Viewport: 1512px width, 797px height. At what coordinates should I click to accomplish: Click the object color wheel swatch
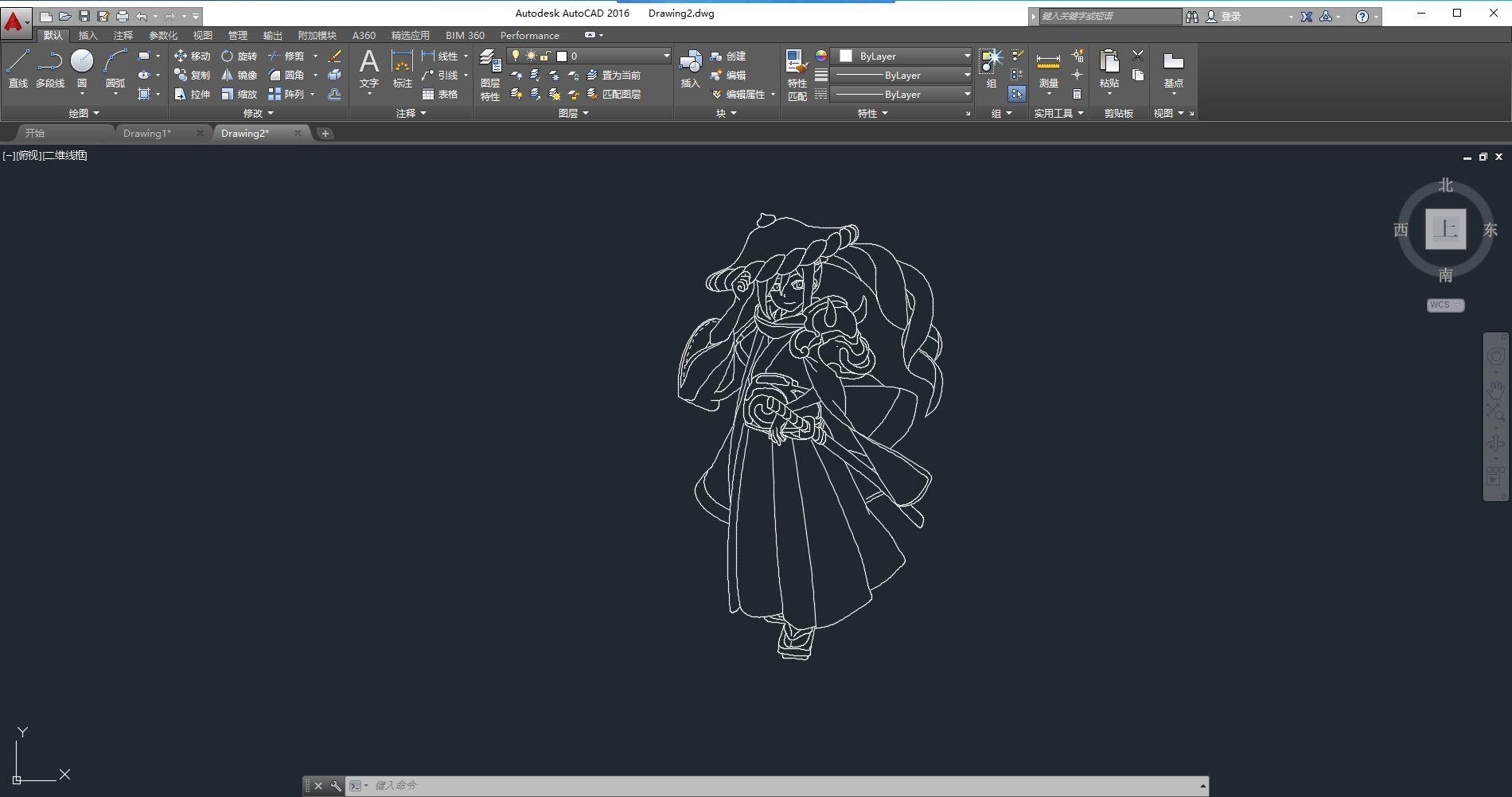820,56
